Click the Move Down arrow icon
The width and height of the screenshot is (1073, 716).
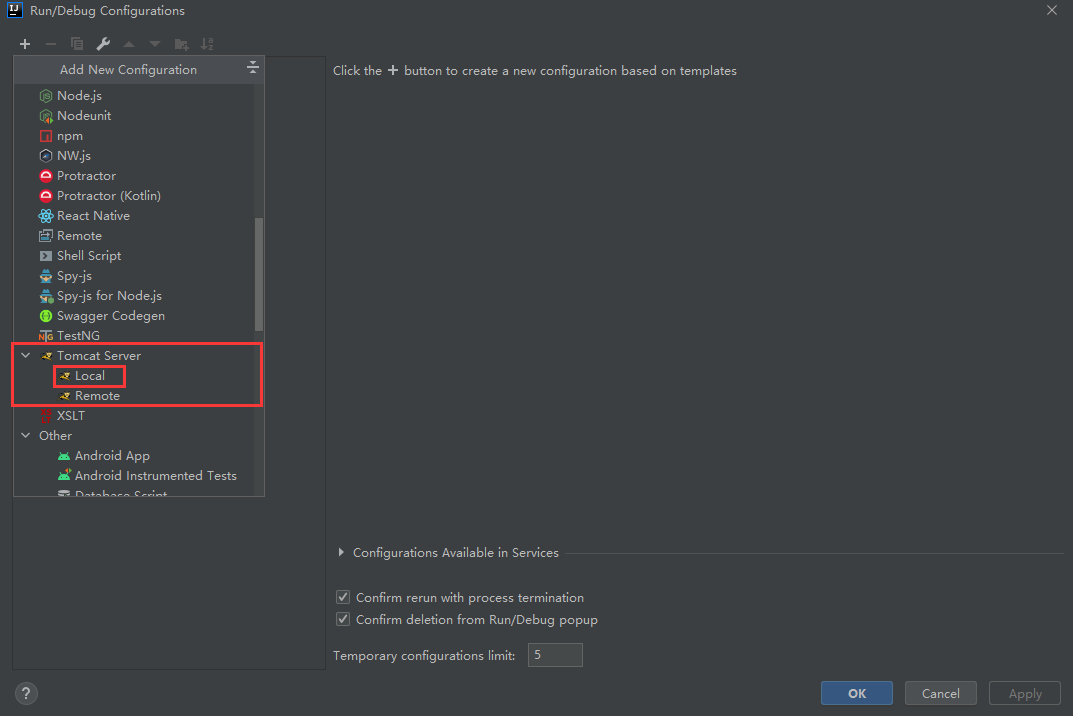point(155,44)
